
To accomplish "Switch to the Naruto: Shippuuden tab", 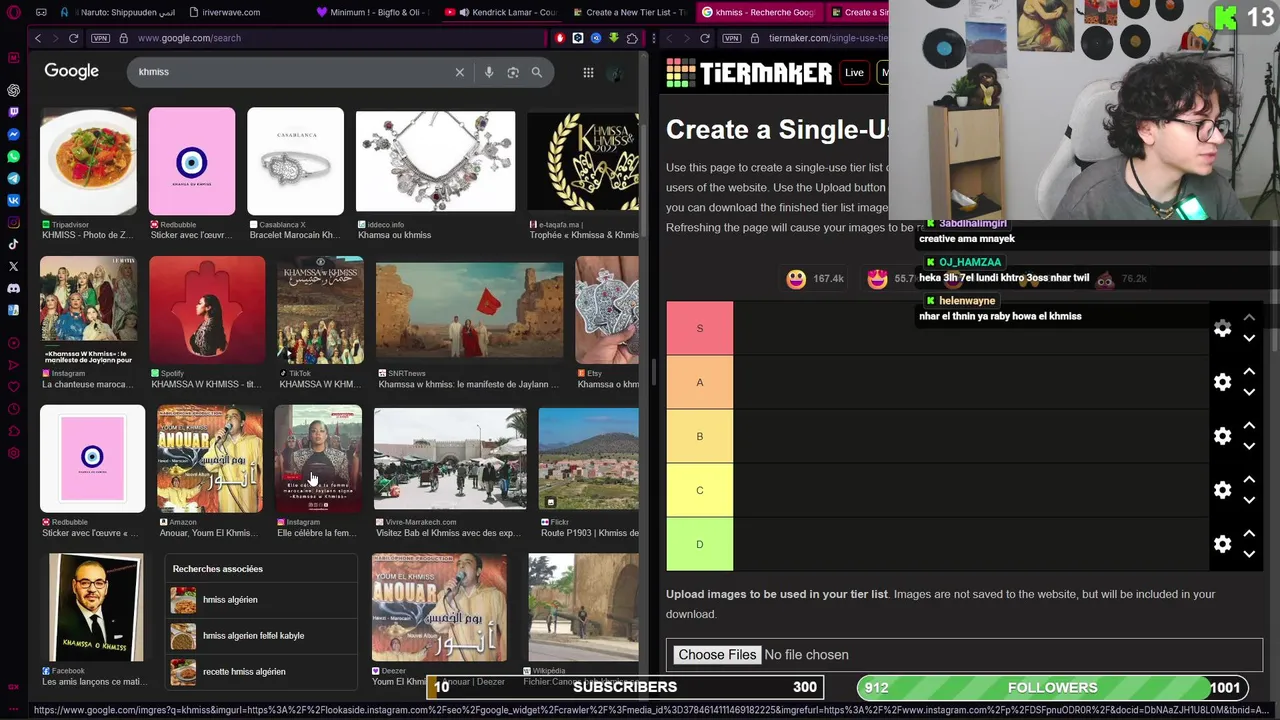I will 118,12.
